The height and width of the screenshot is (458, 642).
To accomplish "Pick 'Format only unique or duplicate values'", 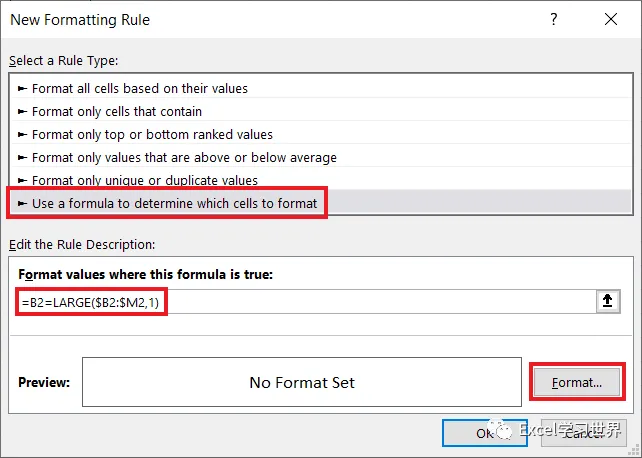I will (144, 180).
